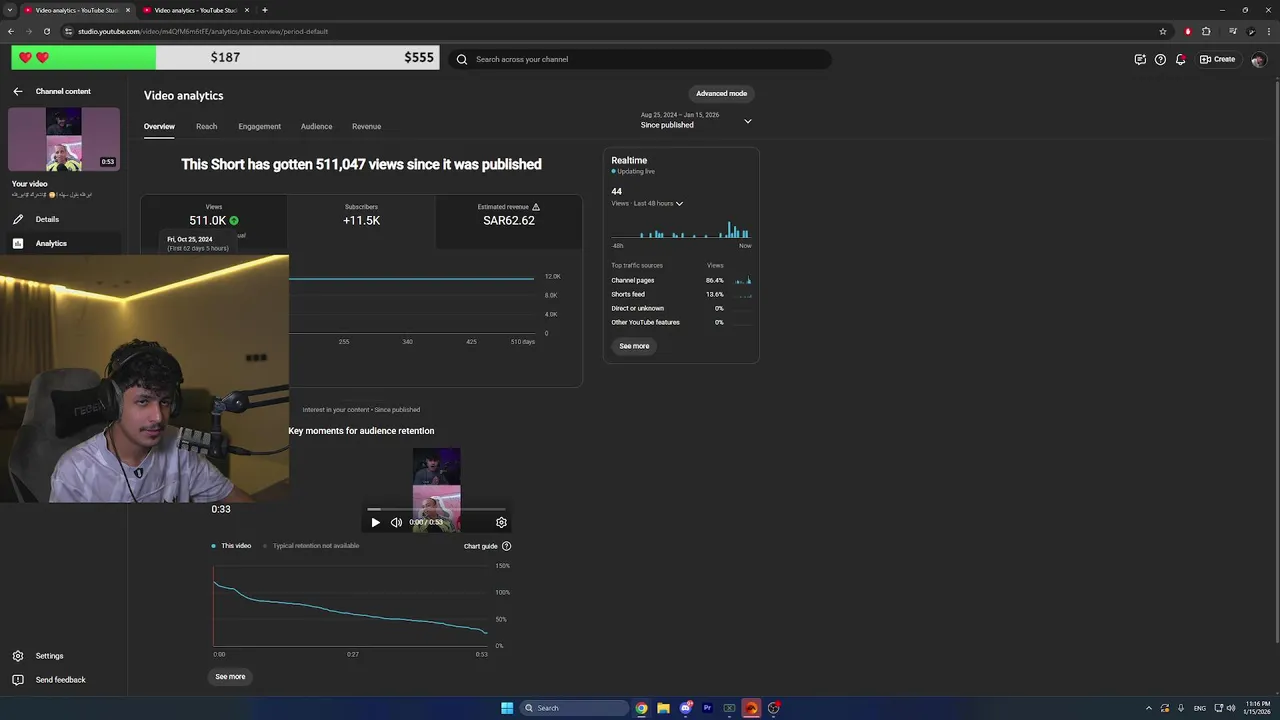1280x720 pixels.
Task: Show hidden system tray icons
Action: point(1148,708)
